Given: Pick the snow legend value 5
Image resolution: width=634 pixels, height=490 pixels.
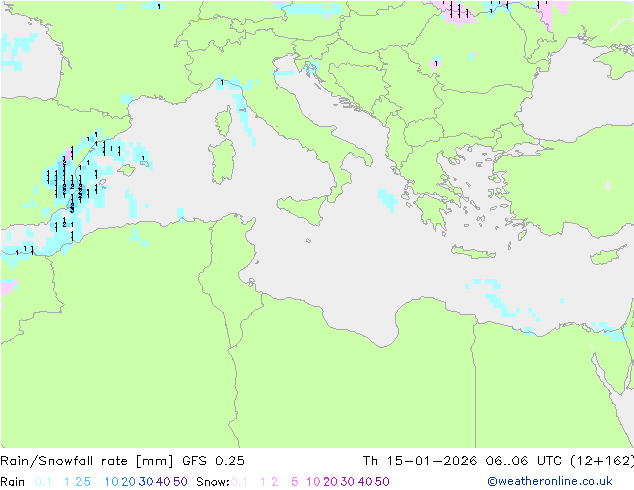Looking at the screenshot, I should coord(295,482).
